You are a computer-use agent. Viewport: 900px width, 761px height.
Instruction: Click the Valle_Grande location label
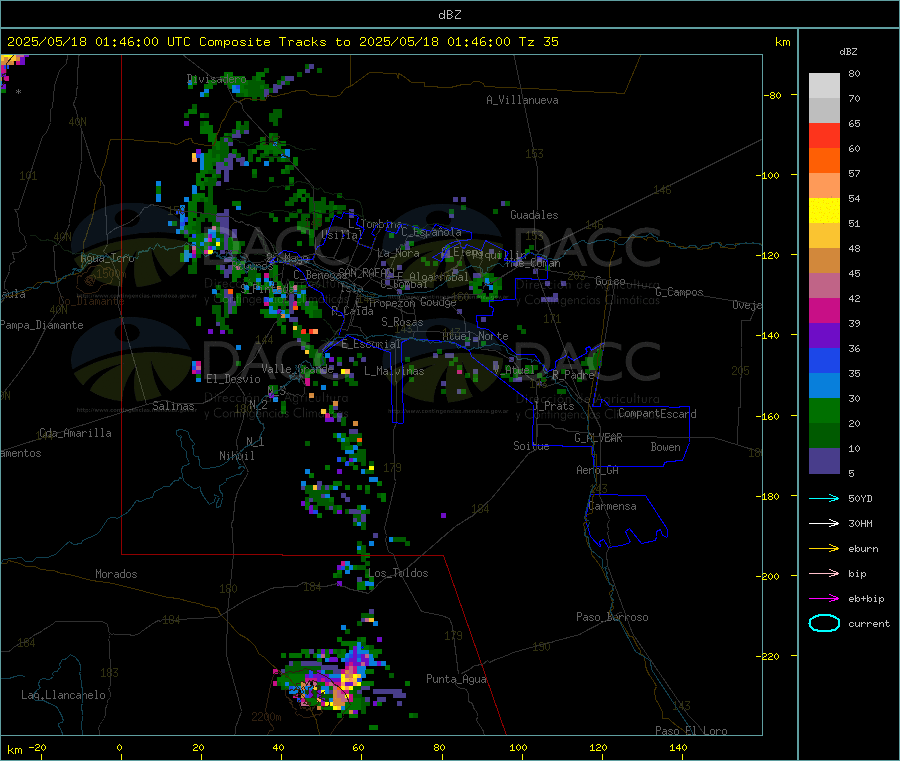(297, 368)
